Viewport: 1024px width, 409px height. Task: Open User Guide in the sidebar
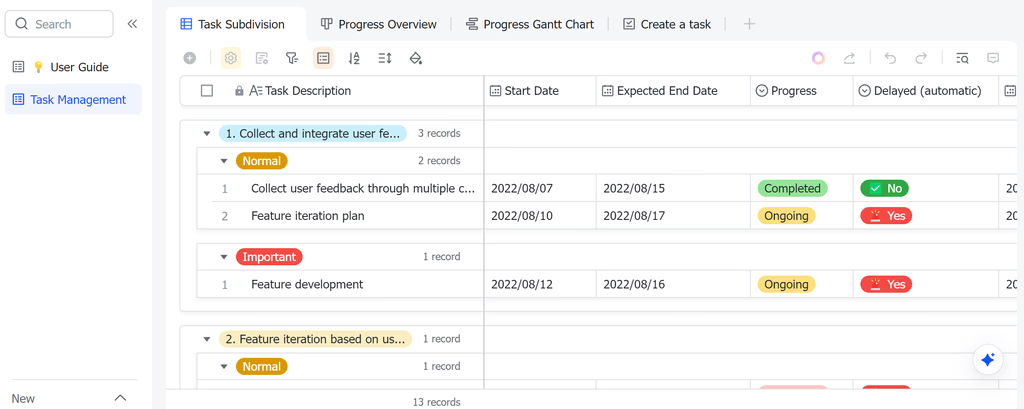73,67
